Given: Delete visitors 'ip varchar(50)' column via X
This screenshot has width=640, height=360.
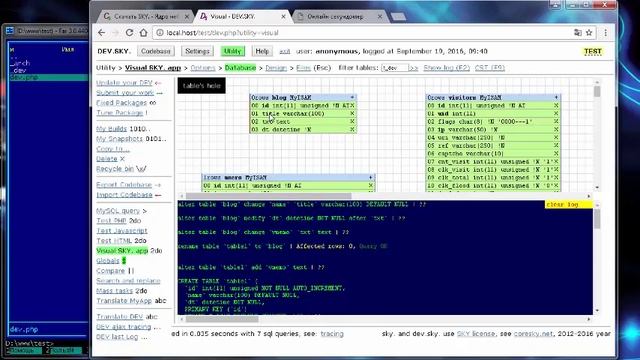Looking at the screenshot, I should click(x=556, y=129).
